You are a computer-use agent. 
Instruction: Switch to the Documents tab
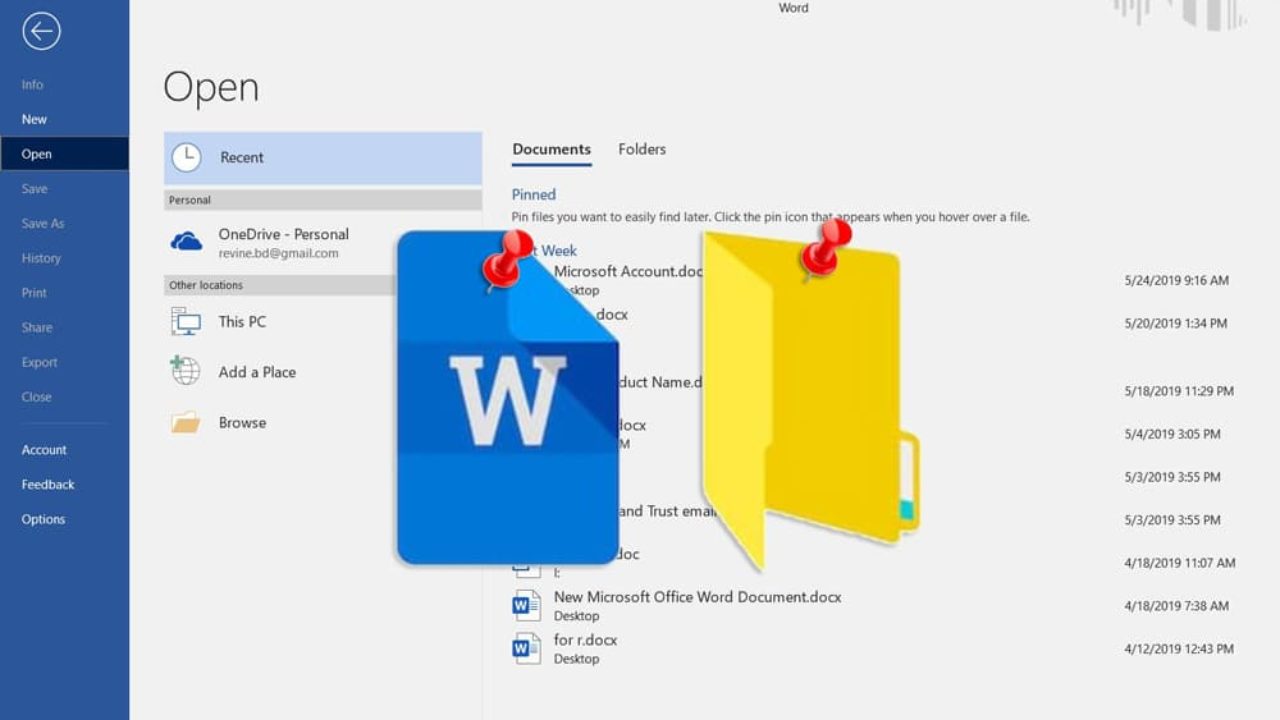(x=551, y=150)
